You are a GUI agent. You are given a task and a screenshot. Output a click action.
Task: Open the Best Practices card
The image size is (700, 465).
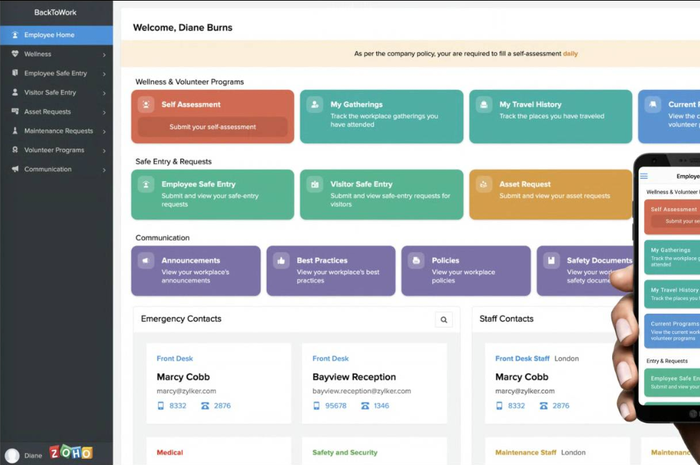click(x=331, y=271)
